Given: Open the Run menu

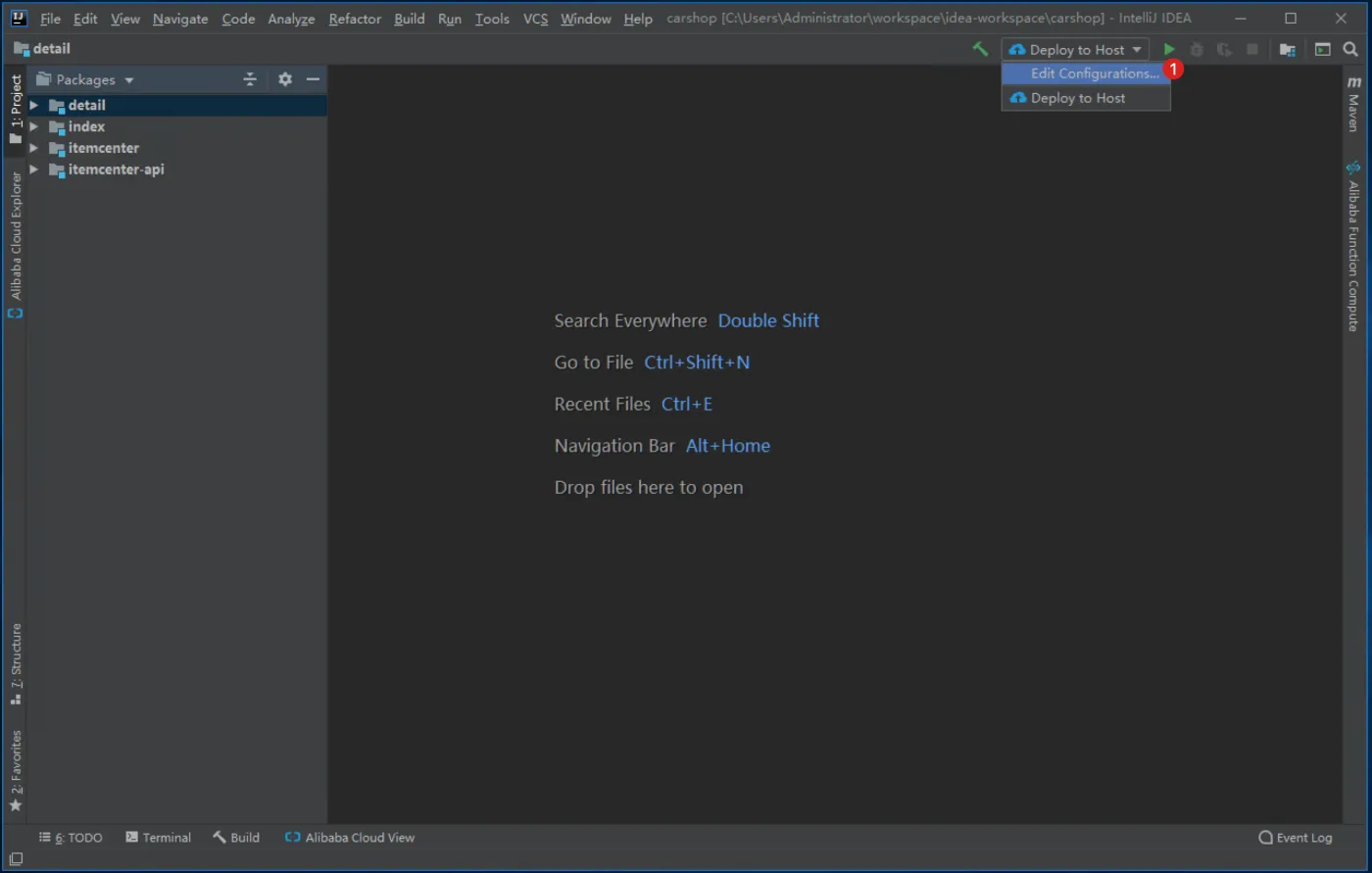Looking at the screenshot, I should [450, 19].
